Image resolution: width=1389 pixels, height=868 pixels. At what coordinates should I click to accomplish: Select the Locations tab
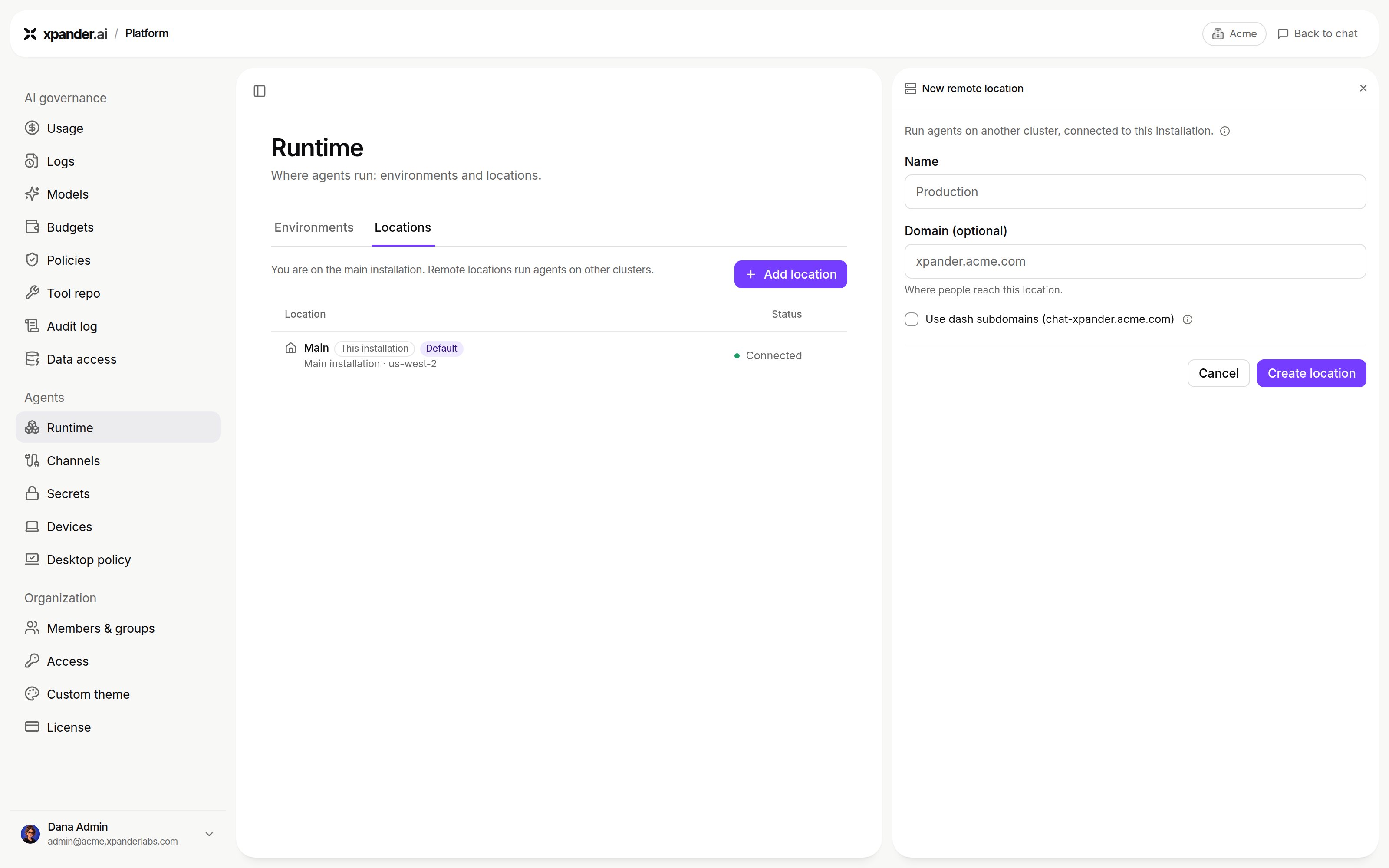click(403, 227)
